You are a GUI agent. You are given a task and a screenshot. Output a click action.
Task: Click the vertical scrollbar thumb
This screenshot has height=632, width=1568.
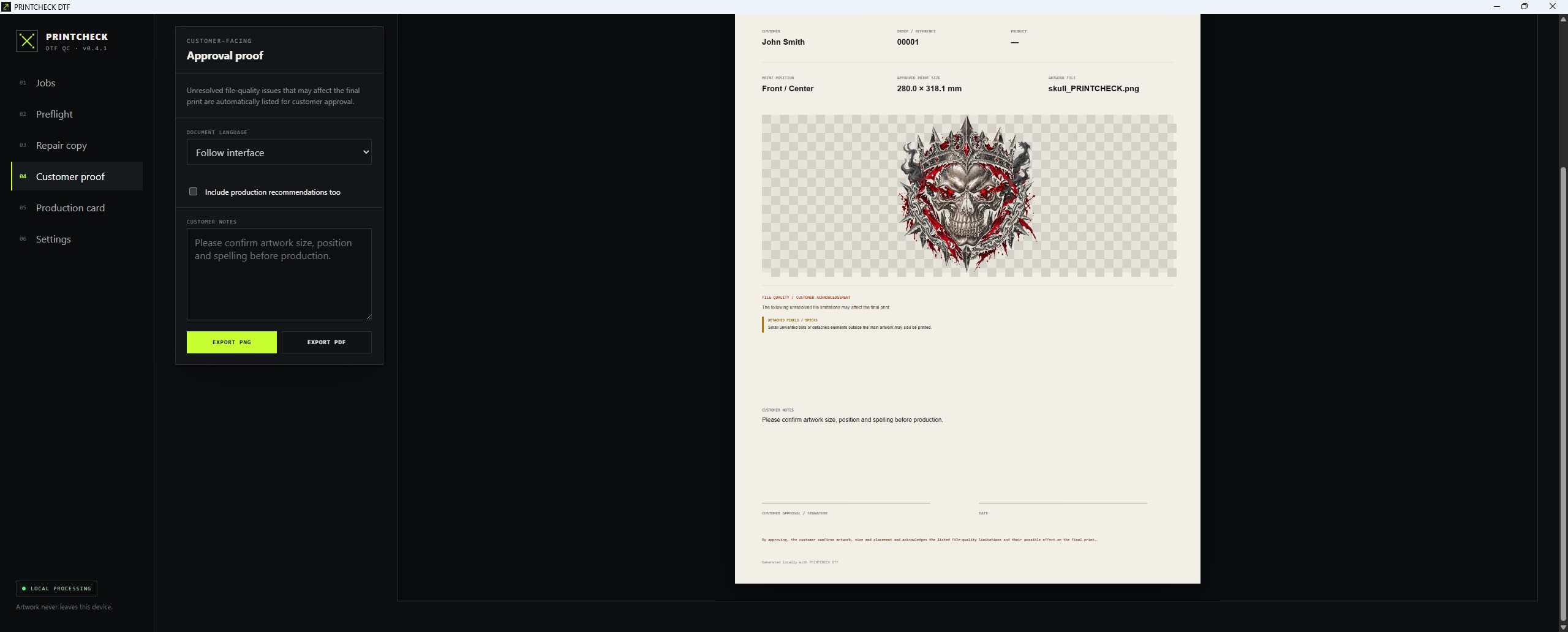(x=1562, y=395)
